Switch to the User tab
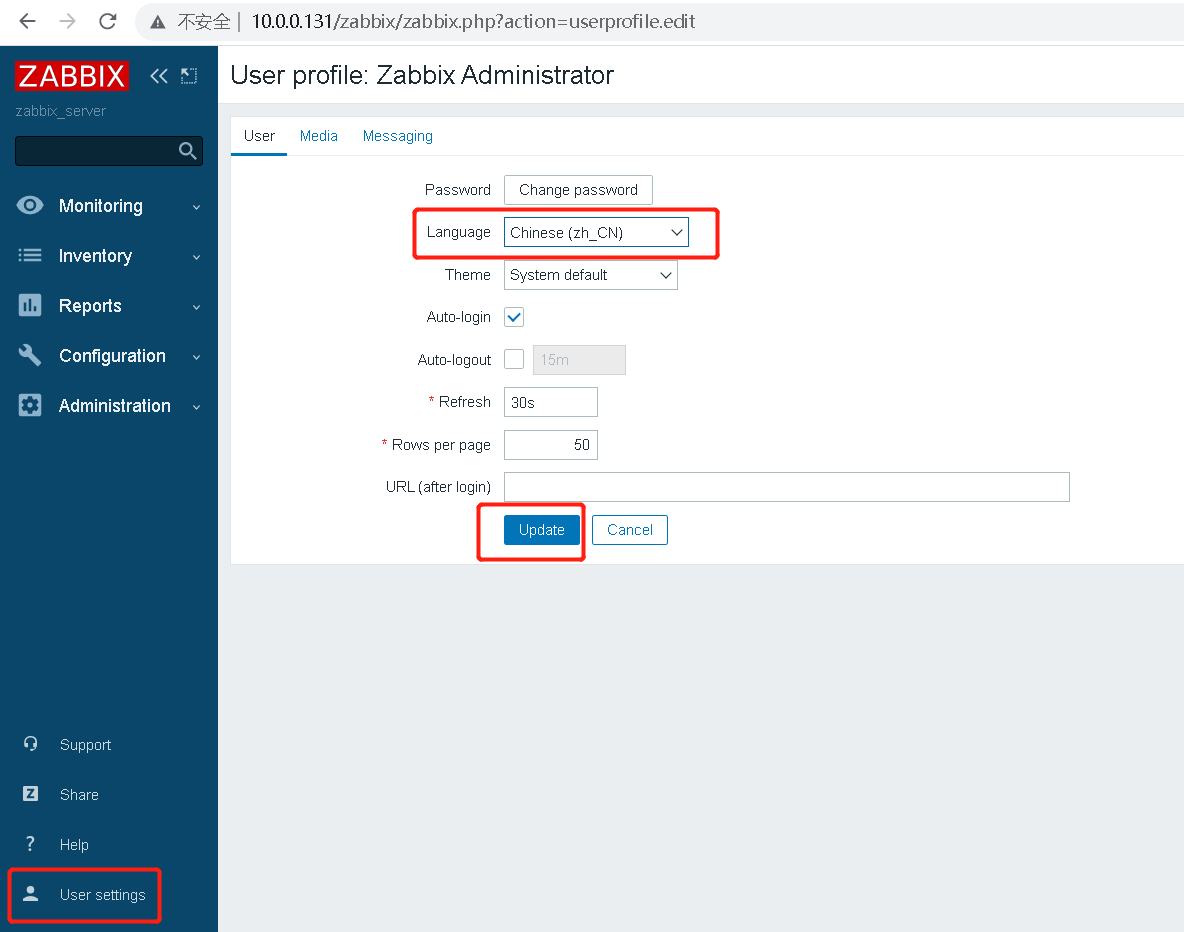 coord(259,136)
